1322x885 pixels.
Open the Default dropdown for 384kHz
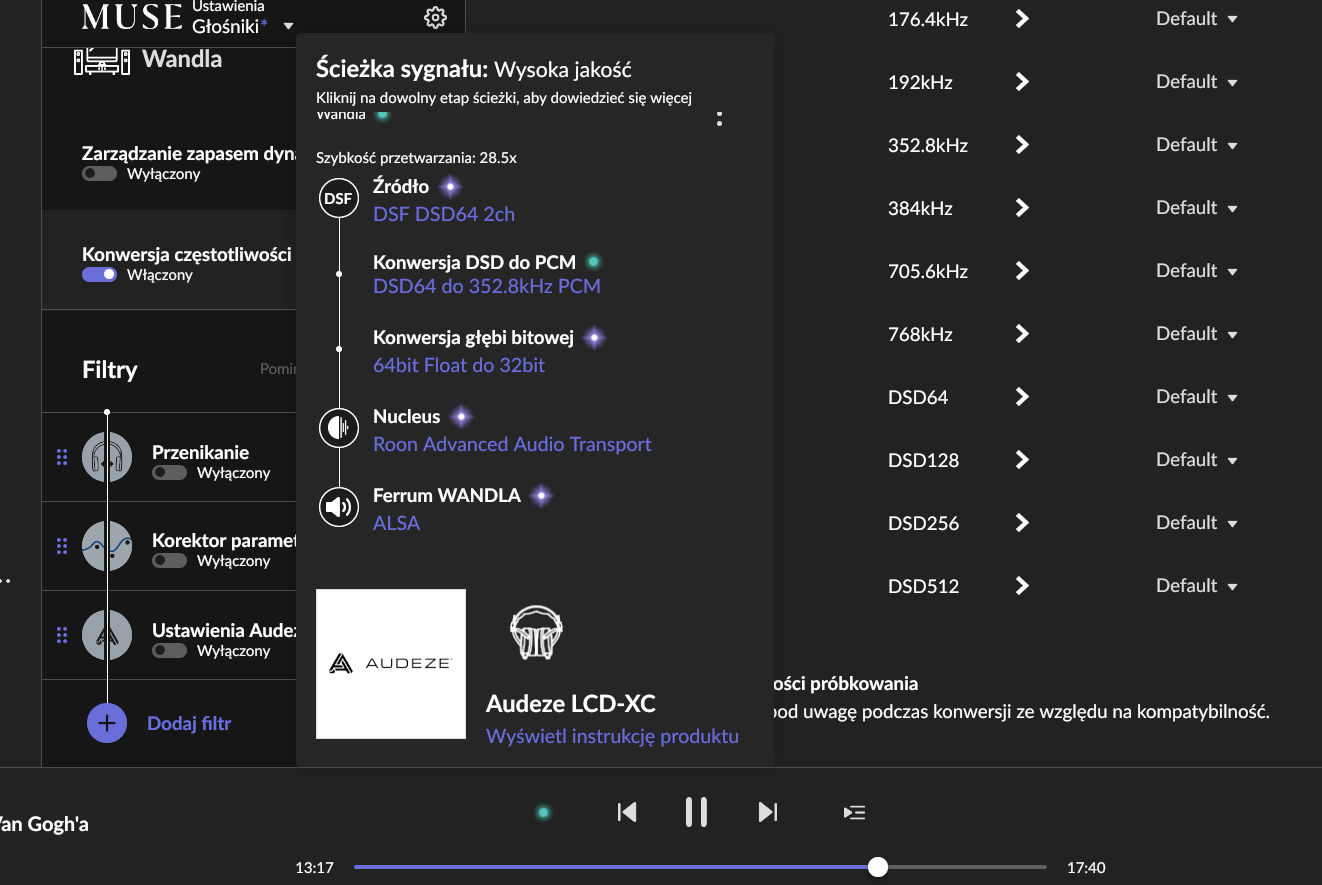[x=1197, y=208]
